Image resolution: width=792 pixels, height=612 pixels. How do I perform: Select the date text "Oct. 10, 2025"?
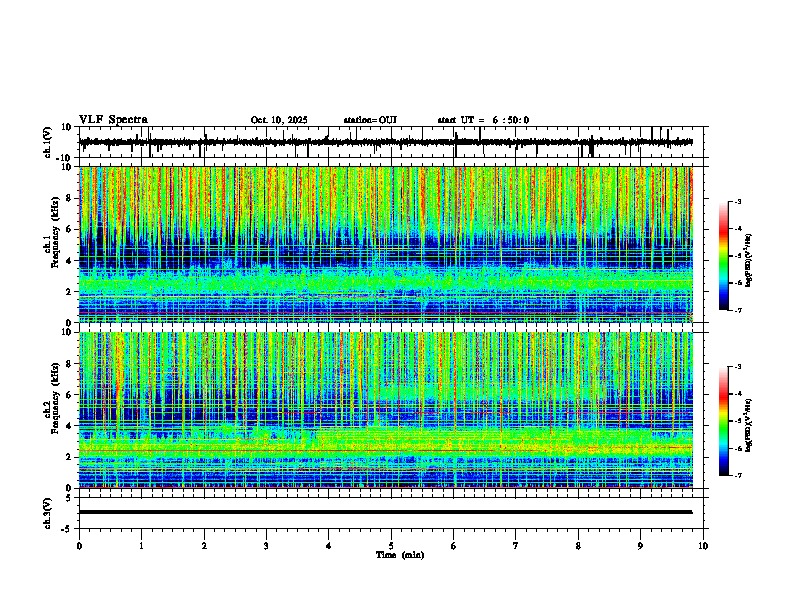[279, 120]
